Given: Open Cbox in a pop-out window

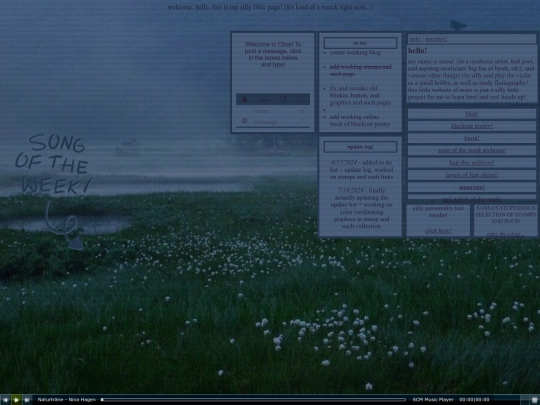Looking at the screenshot, I should pos(283,99).
